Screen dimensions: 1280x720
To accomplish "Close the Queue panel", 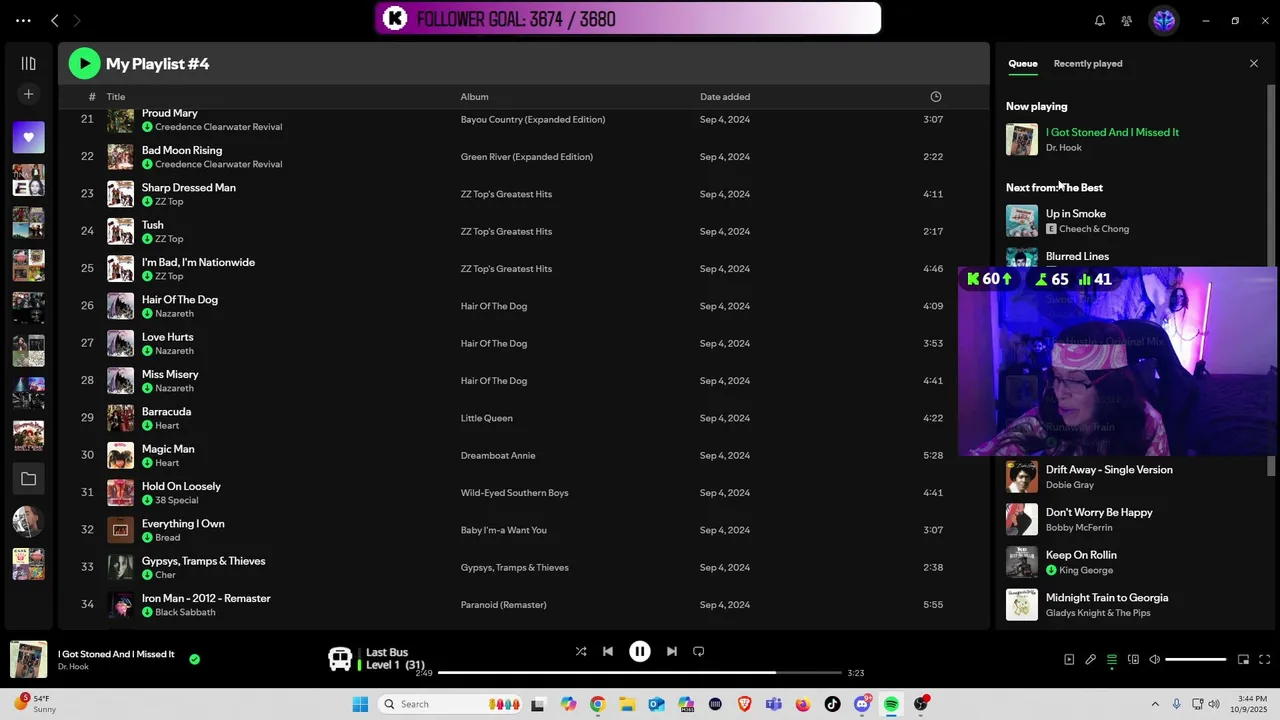I will [x=1254, y=63].
